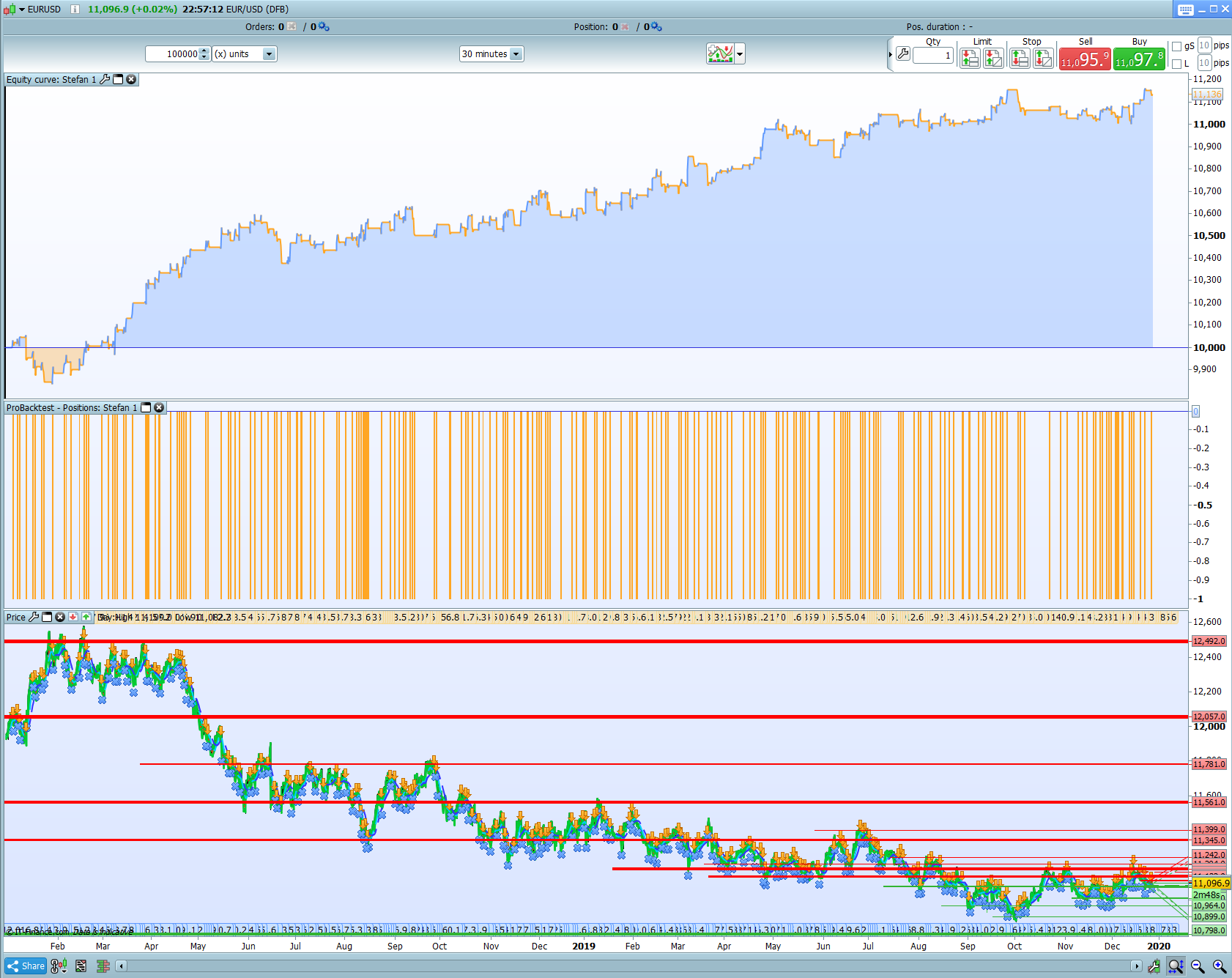The image size is (1232, 978).
Task: Select the ProBacktest - Positions: Stefan 1 title
Action: pyautogui.click(x=72, y=408)
